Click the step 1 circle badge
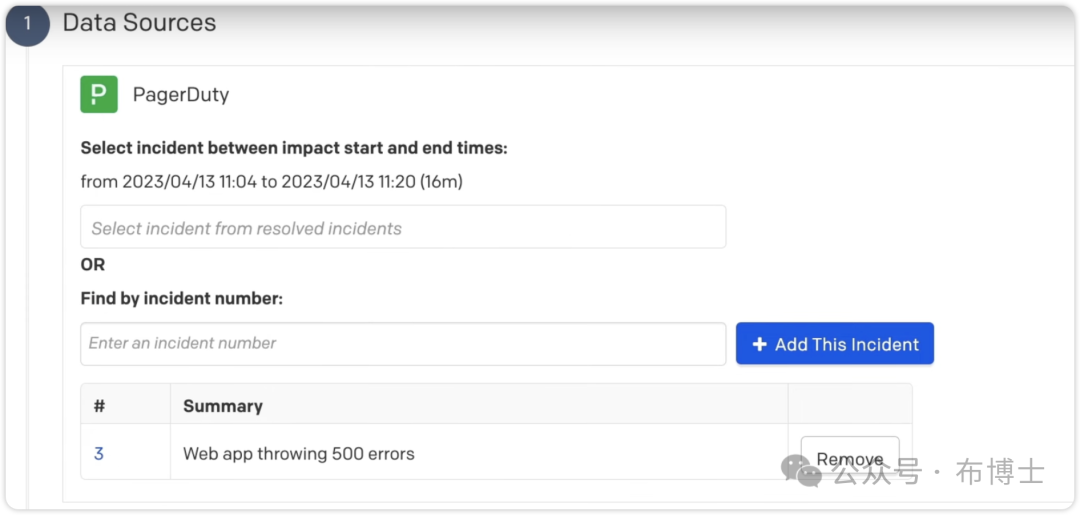Viewport: 1080px width, 515px height. 27,23
